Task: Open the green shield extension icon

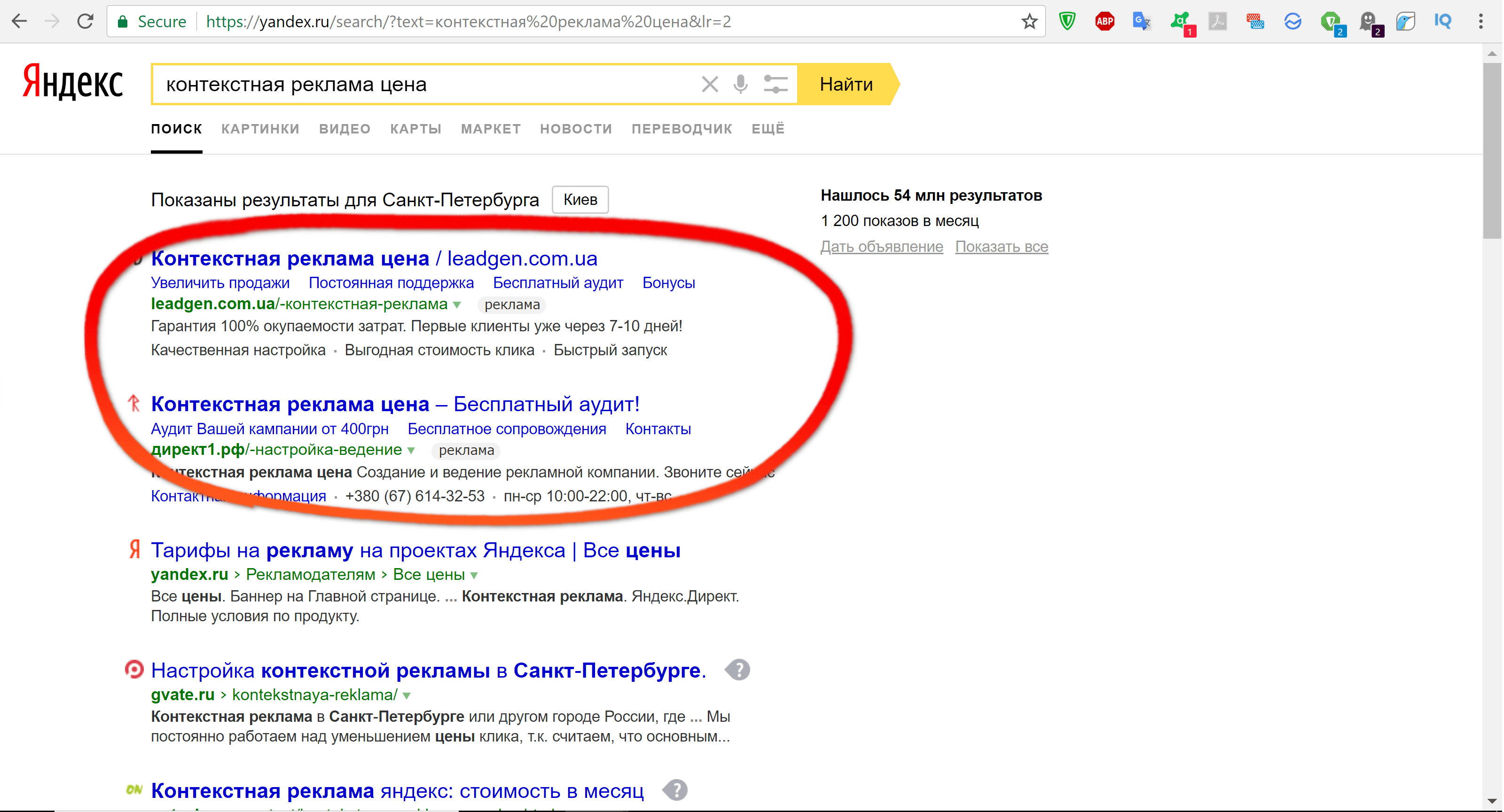Action: 1067,22
